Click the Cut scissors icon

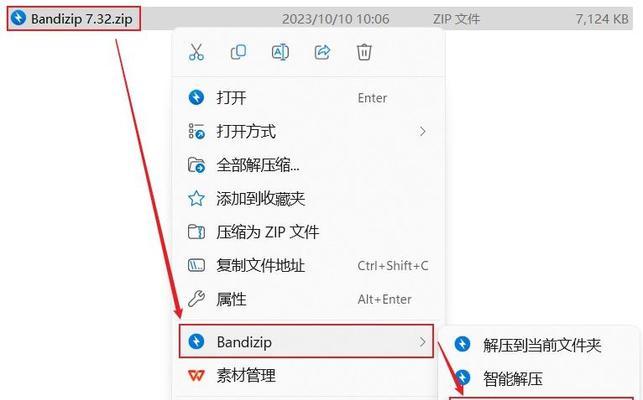(x=196, y=52)
